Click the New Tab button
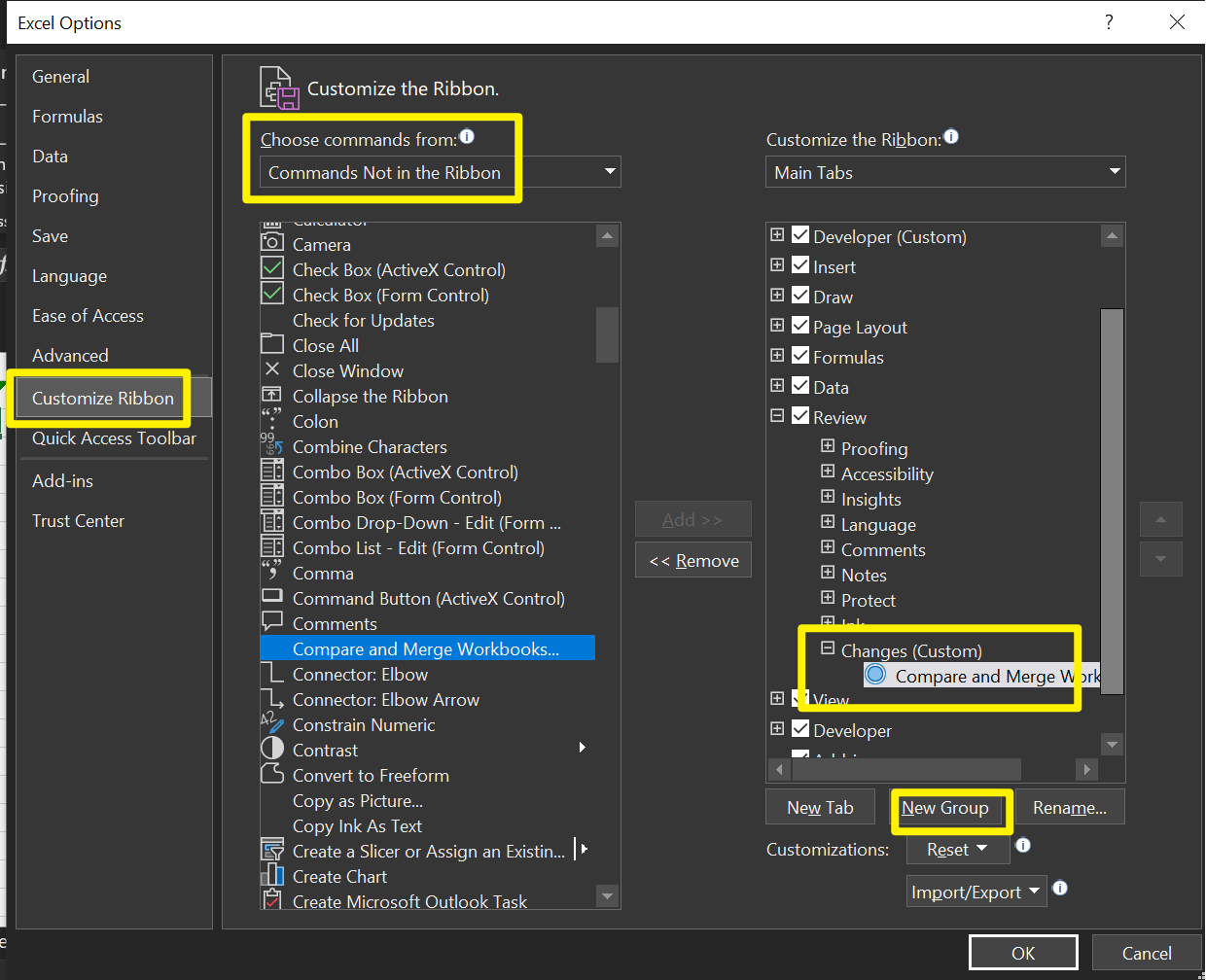 [x=820, y=807]
